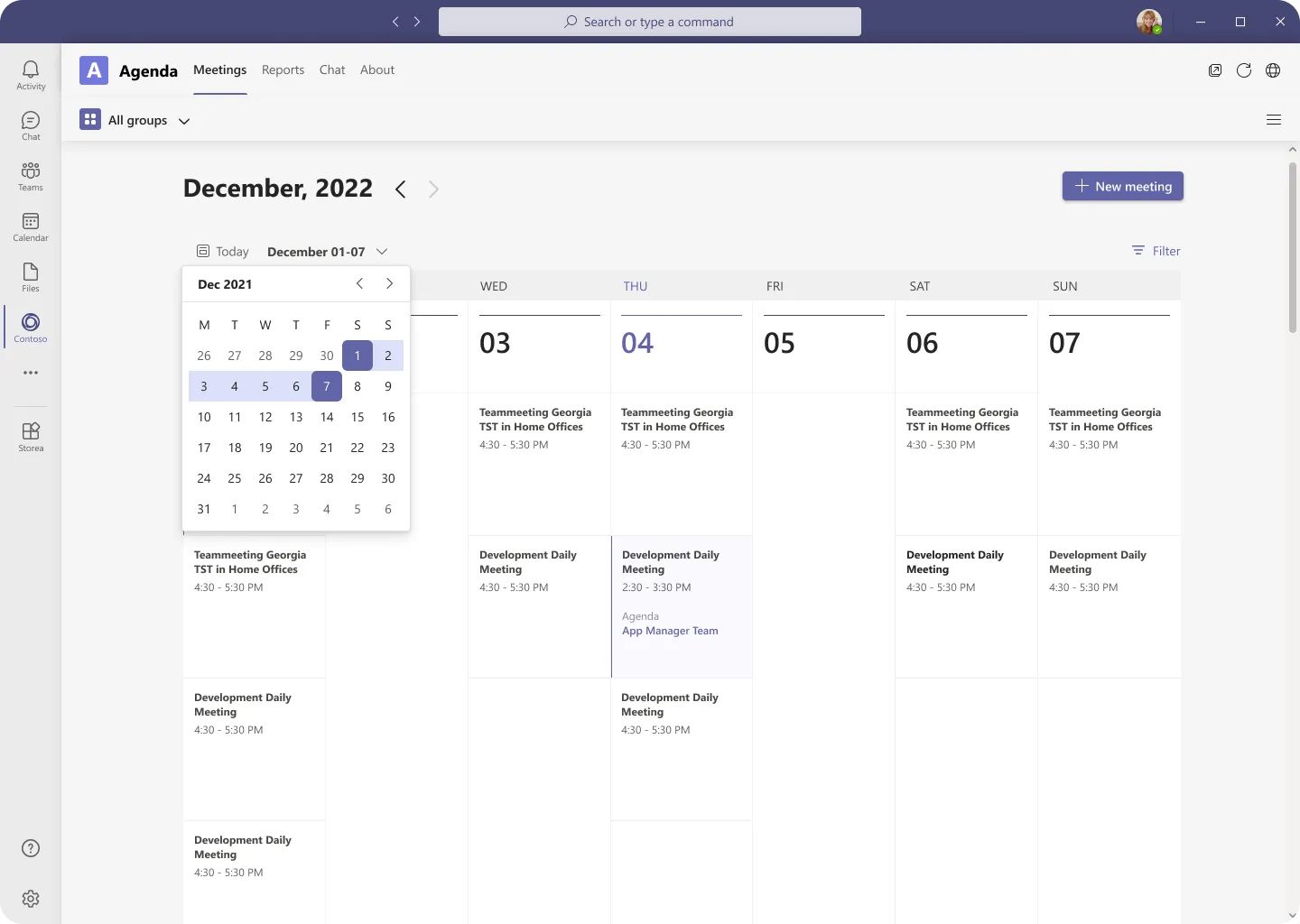Show next month in date picker
The width and height of the screenshot is (1300, 924).
[389, 283]
